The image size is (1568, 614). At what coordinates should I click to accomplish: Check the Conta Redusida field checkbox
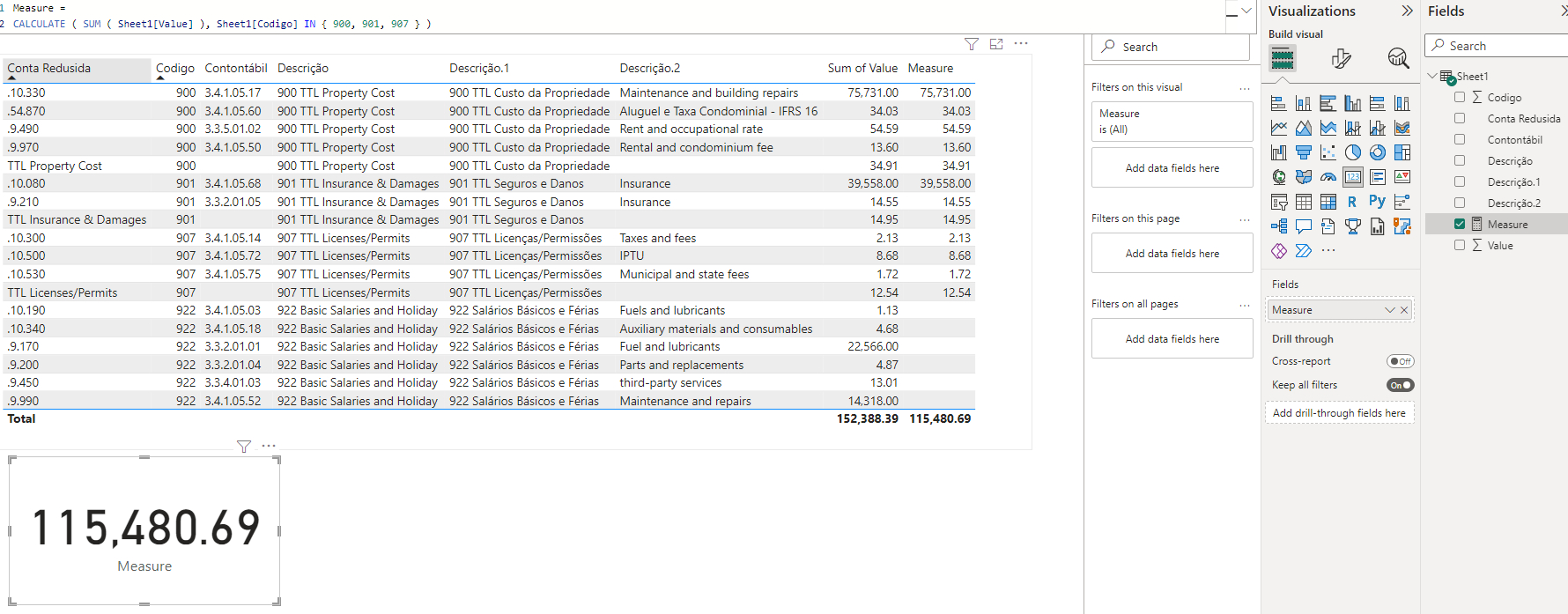click(x=1460, y=119)
